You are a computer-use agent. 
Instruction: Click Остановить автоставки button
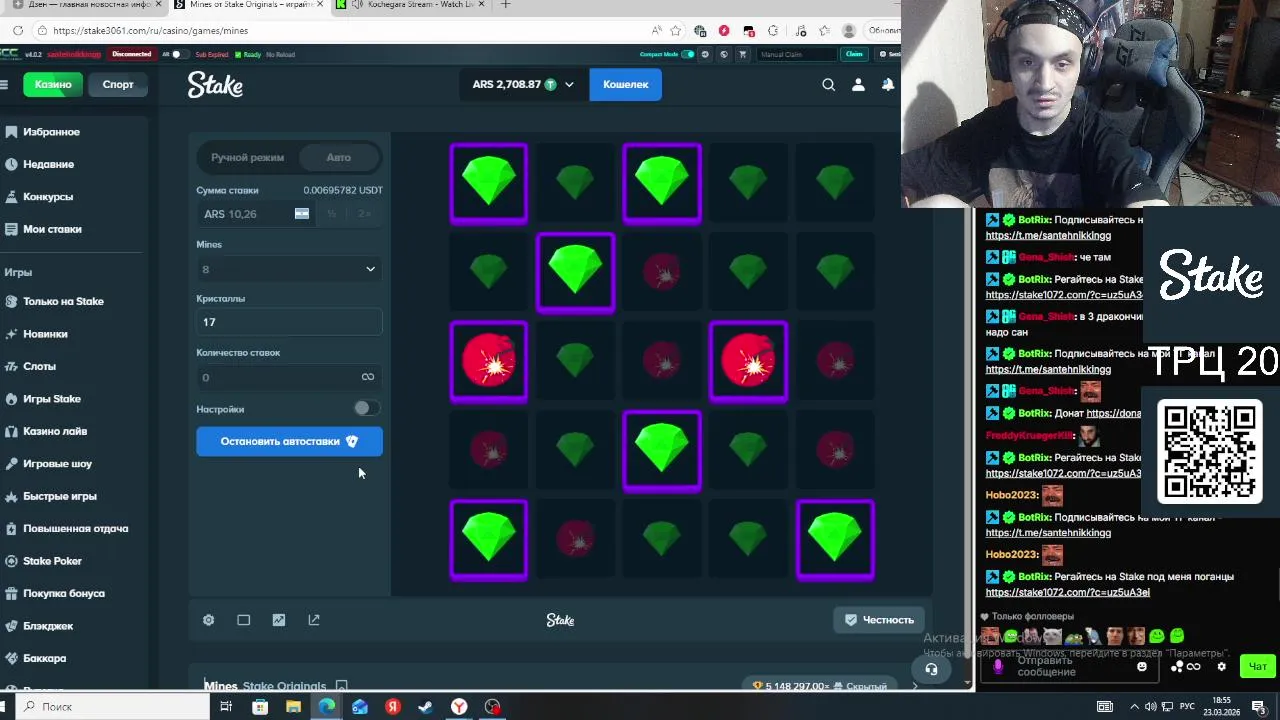click(x=289, y=441)
